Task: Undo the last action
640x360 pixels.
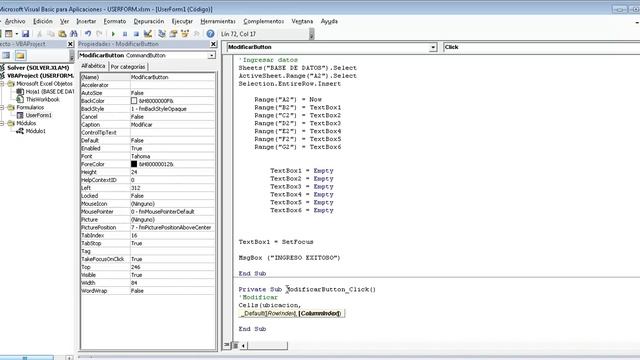Action: (88, 34)
